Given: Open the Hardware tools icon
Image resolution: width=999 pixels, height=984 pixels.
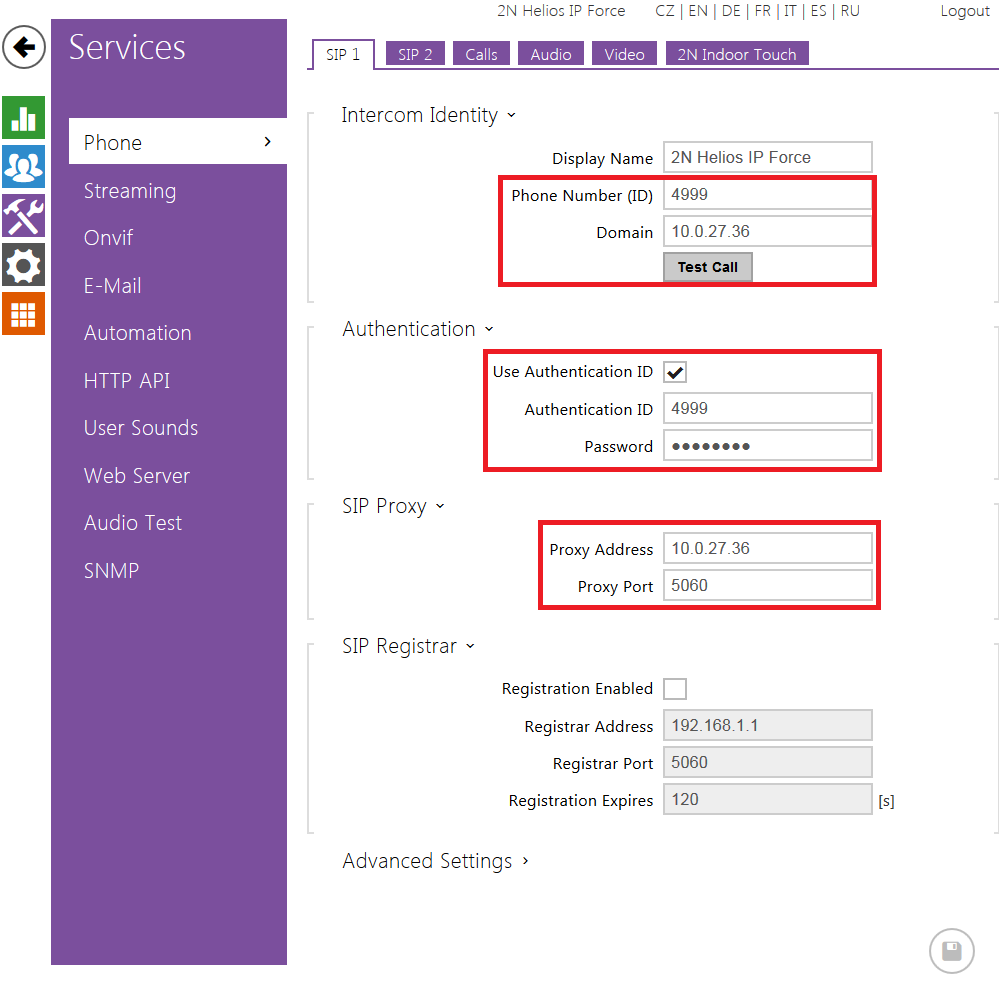Looking at the screenshot, I should pyautogui.click(x=24, y=215).
